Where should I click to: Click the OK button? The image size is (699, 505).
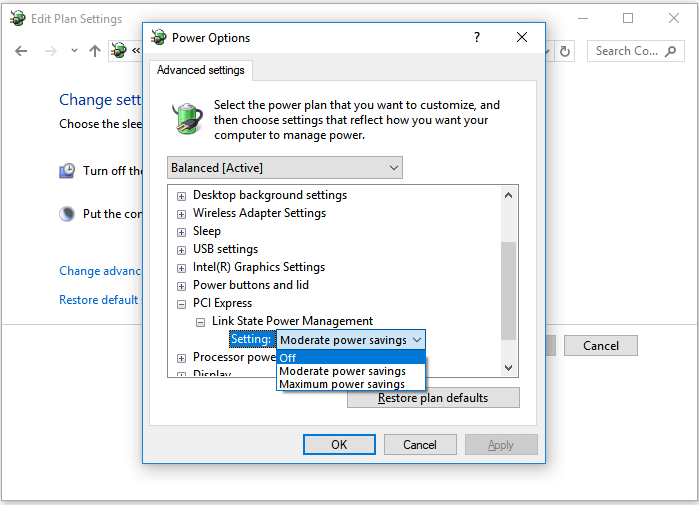click(339, 444)
